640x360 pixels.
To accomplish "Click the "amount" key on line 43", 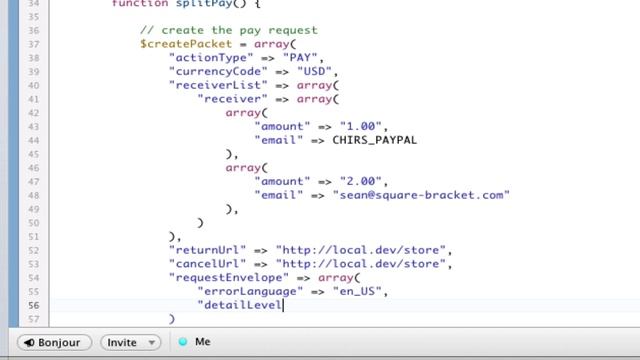I will pyautogui.click(x=282, y=126).
